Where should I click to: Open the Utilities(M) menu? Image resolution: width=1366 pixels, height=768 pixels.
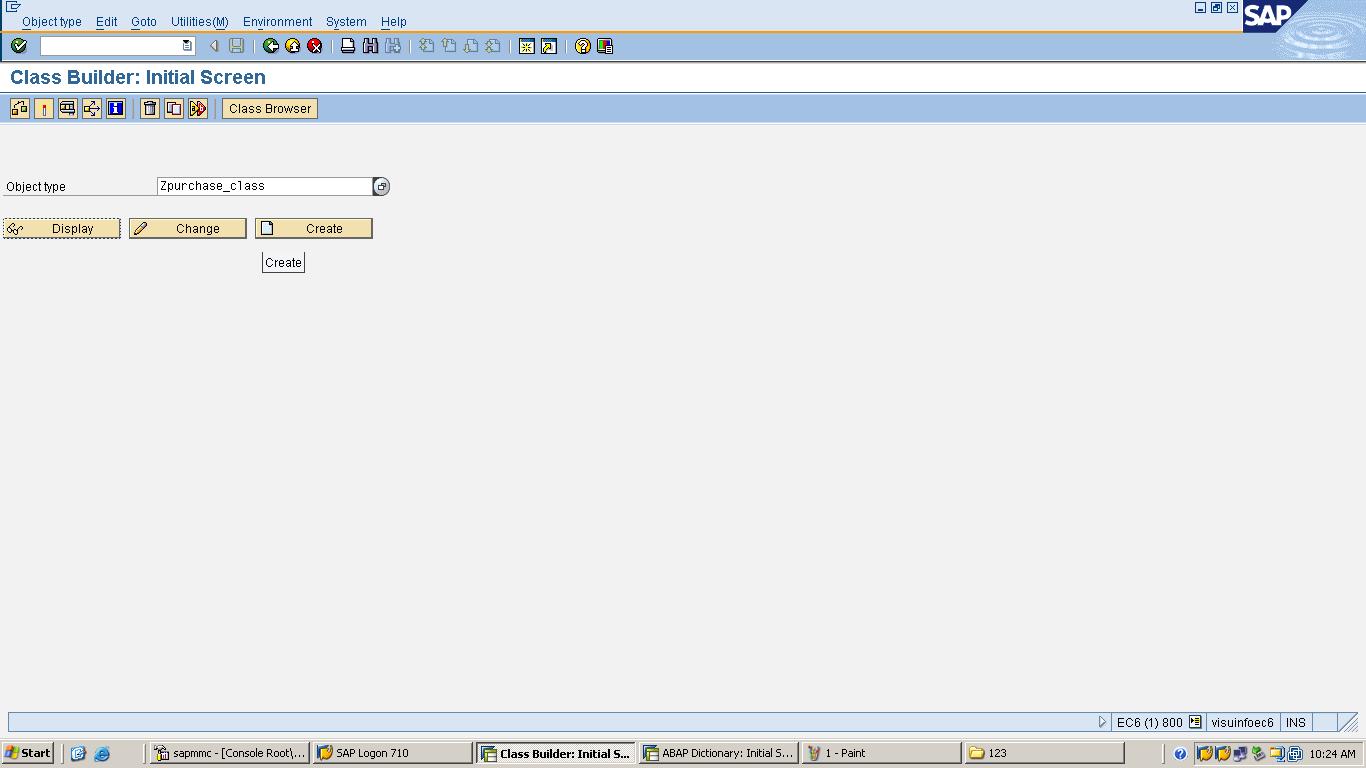199,21
